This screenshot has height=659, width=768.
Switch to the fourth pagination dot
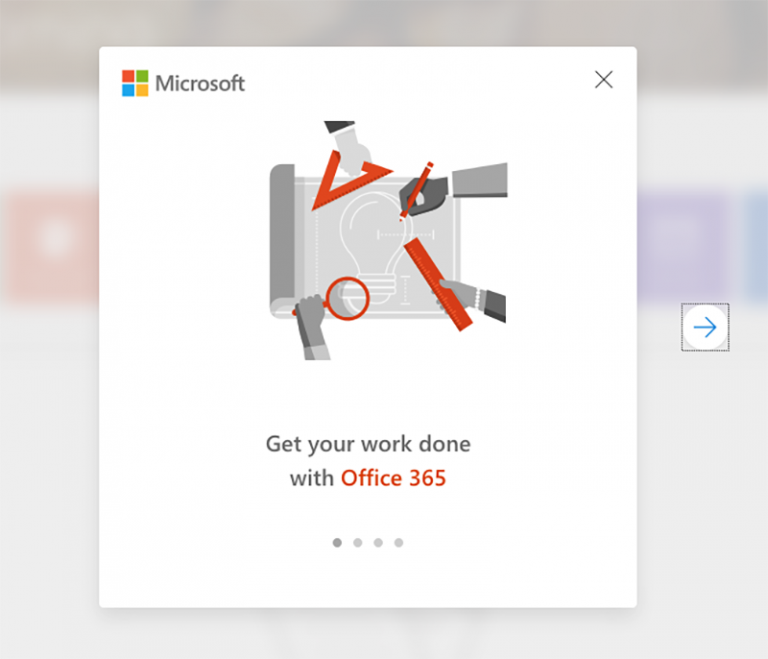pyautogui.click(x=399, y=542)
